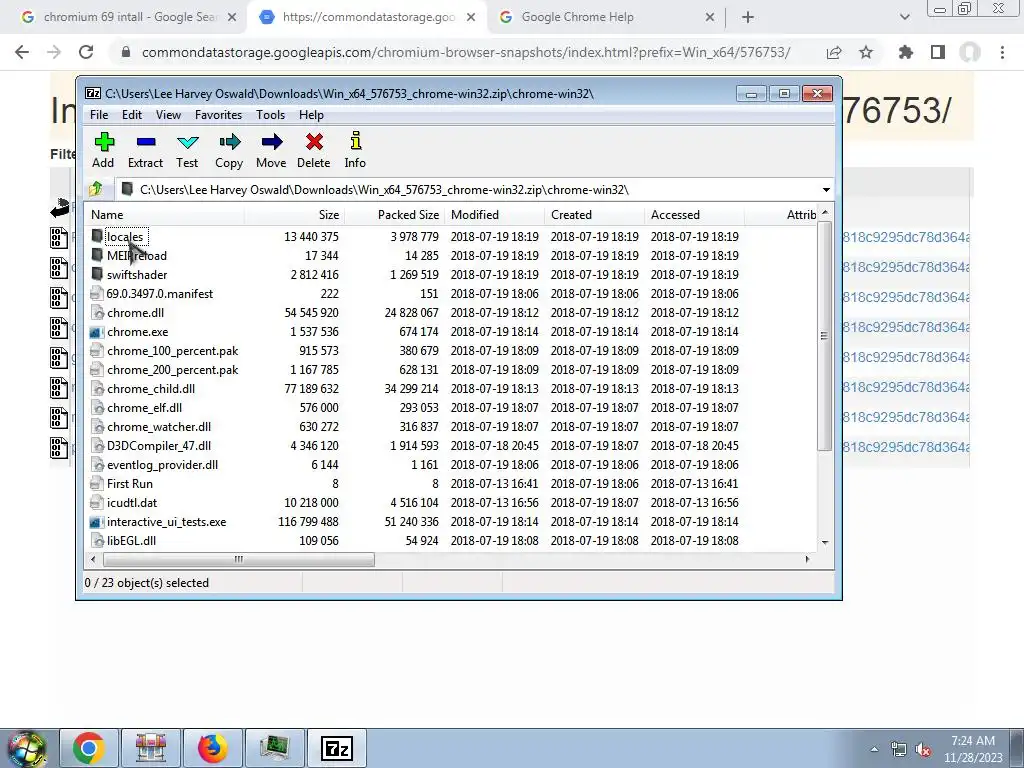Select the interactive_ui_tests.exe file icon
This screenshot has width=1024, height=768.
point(97,522)
